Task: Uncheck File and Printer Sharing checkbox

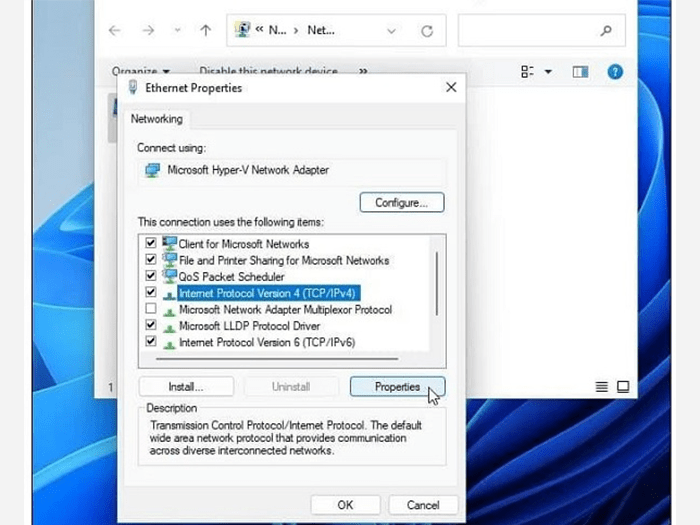Action: [x=151, y=259]
